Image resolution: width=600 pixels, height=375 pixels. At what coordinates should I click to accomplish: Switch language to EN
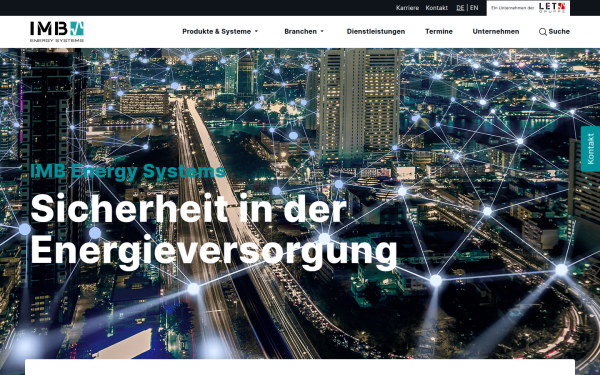474,8
